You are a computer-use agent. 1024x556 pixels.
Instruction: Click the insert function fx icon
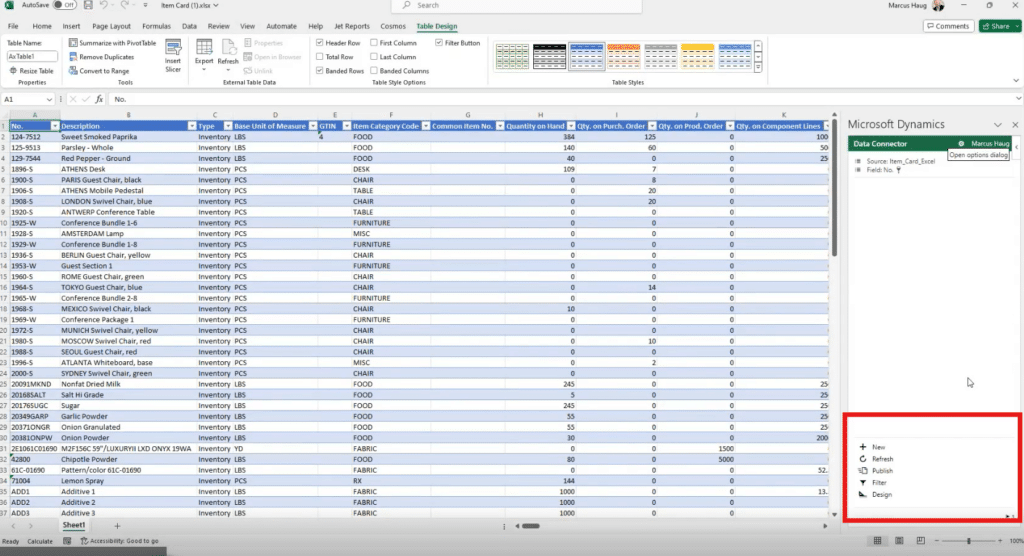click(x=99, y=99)
